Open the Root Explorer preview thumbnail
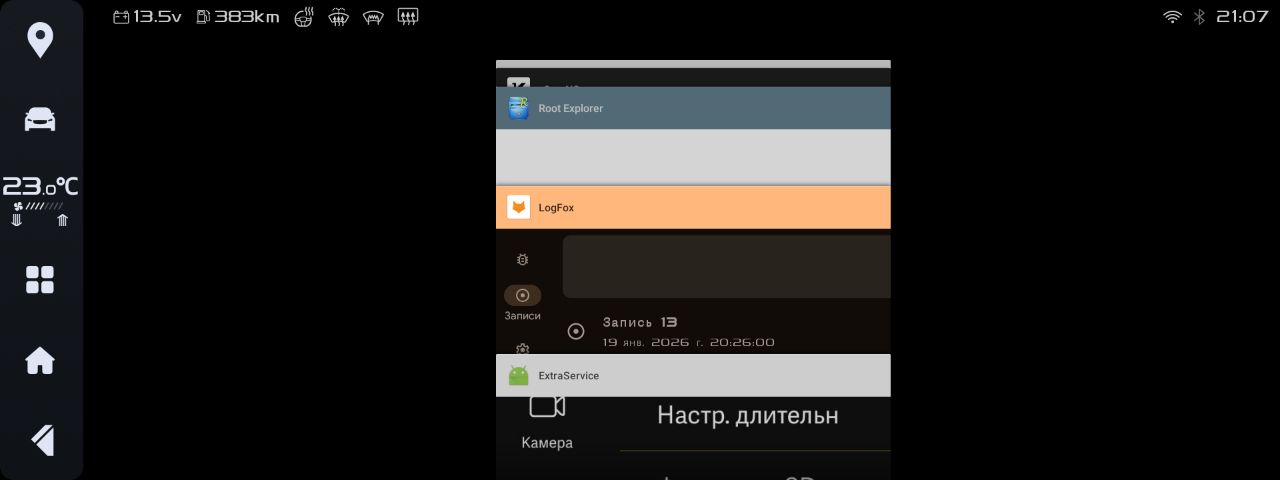 693,156
